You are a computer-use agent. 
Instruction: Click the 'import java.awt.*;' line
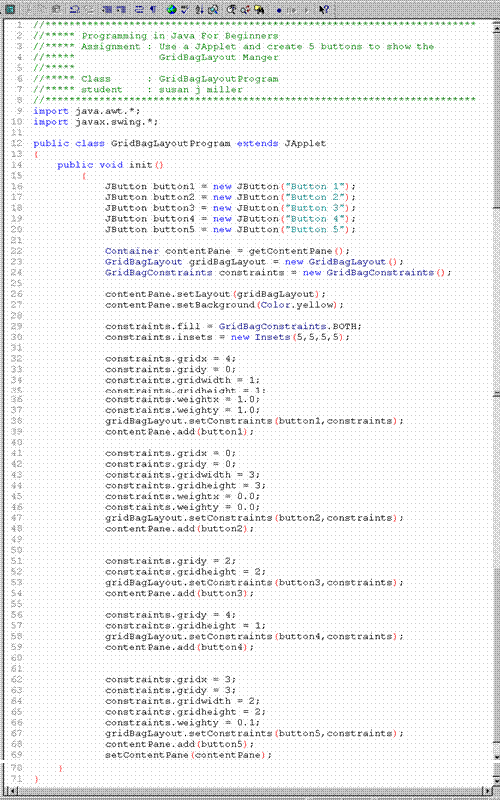pos(86,111)
